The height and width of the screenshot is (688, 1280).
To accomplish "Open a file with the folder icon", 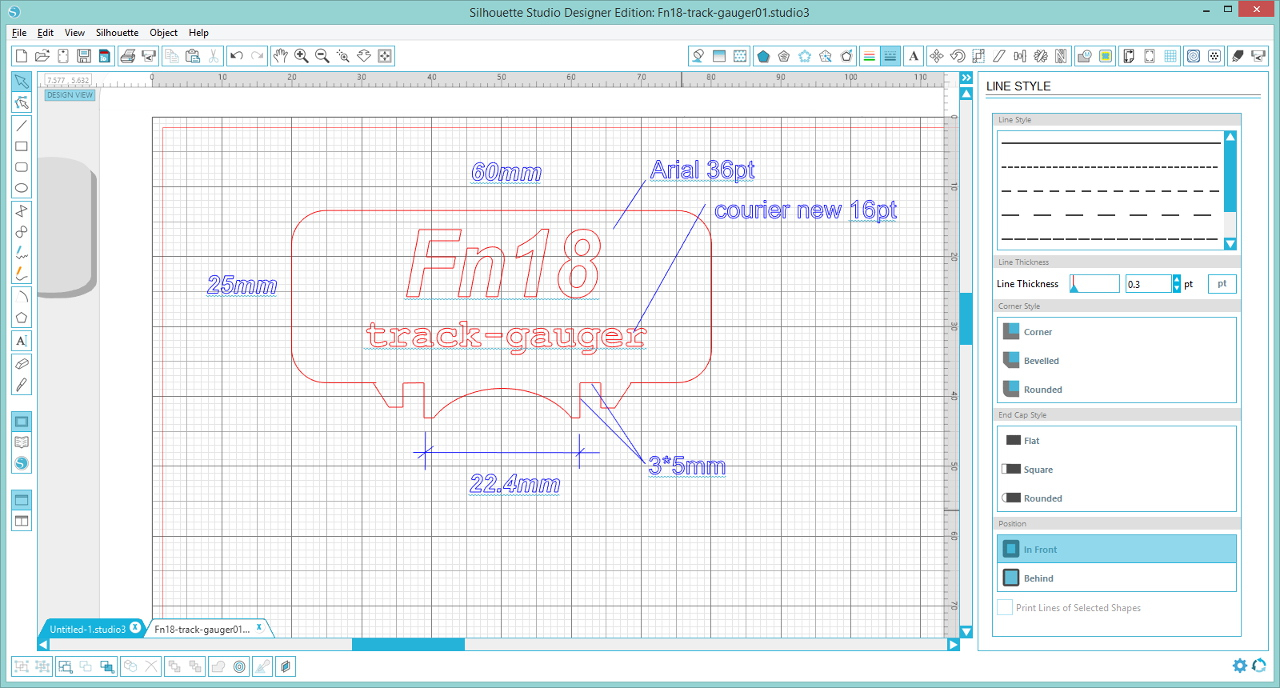I will [x=42, y=56].
